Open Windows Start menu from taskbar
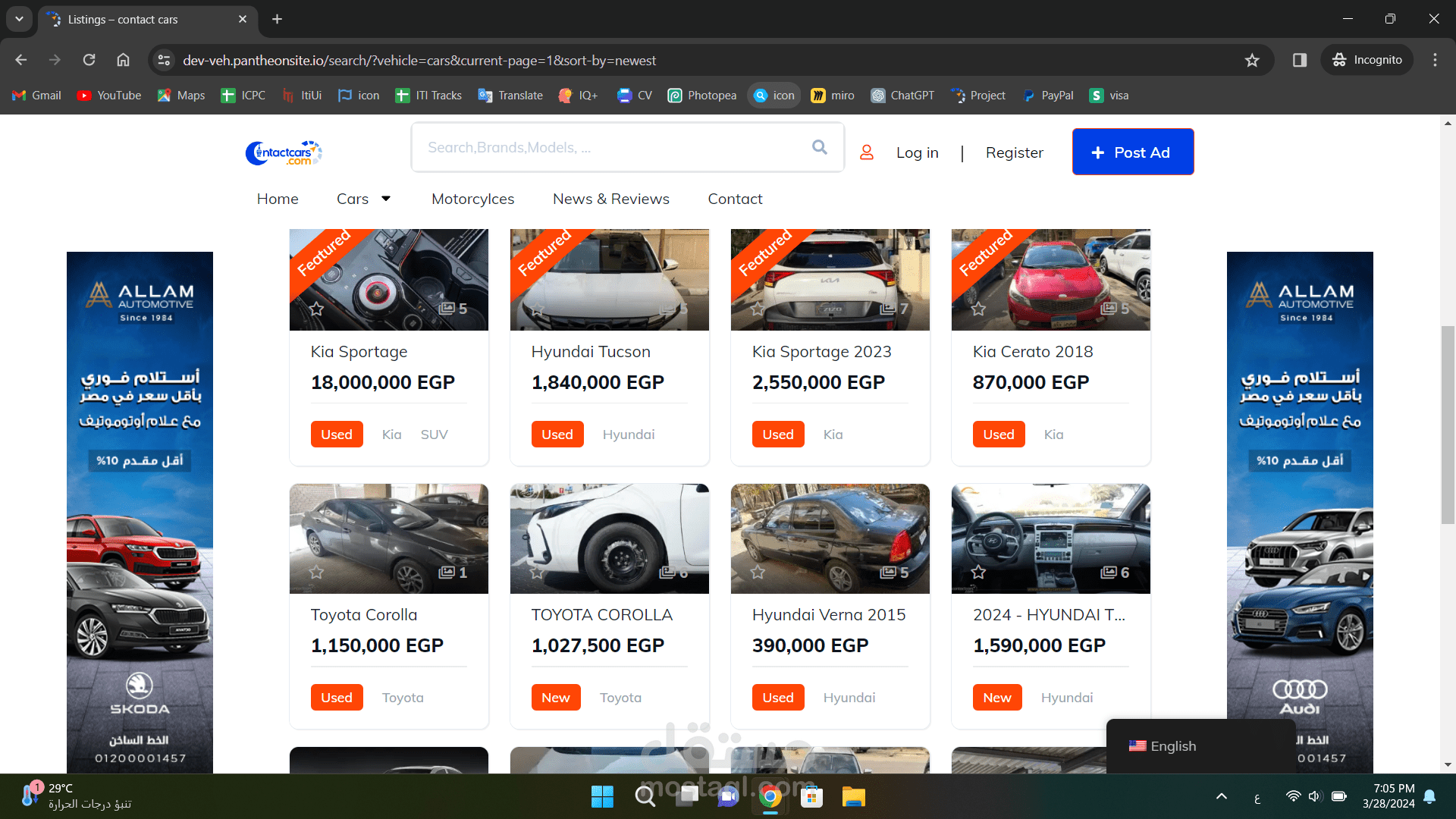 (x=602, y=796)
